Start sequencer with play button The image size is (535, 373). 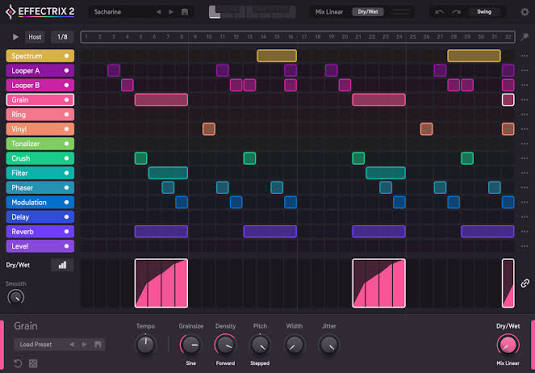[x=15, y=37]
